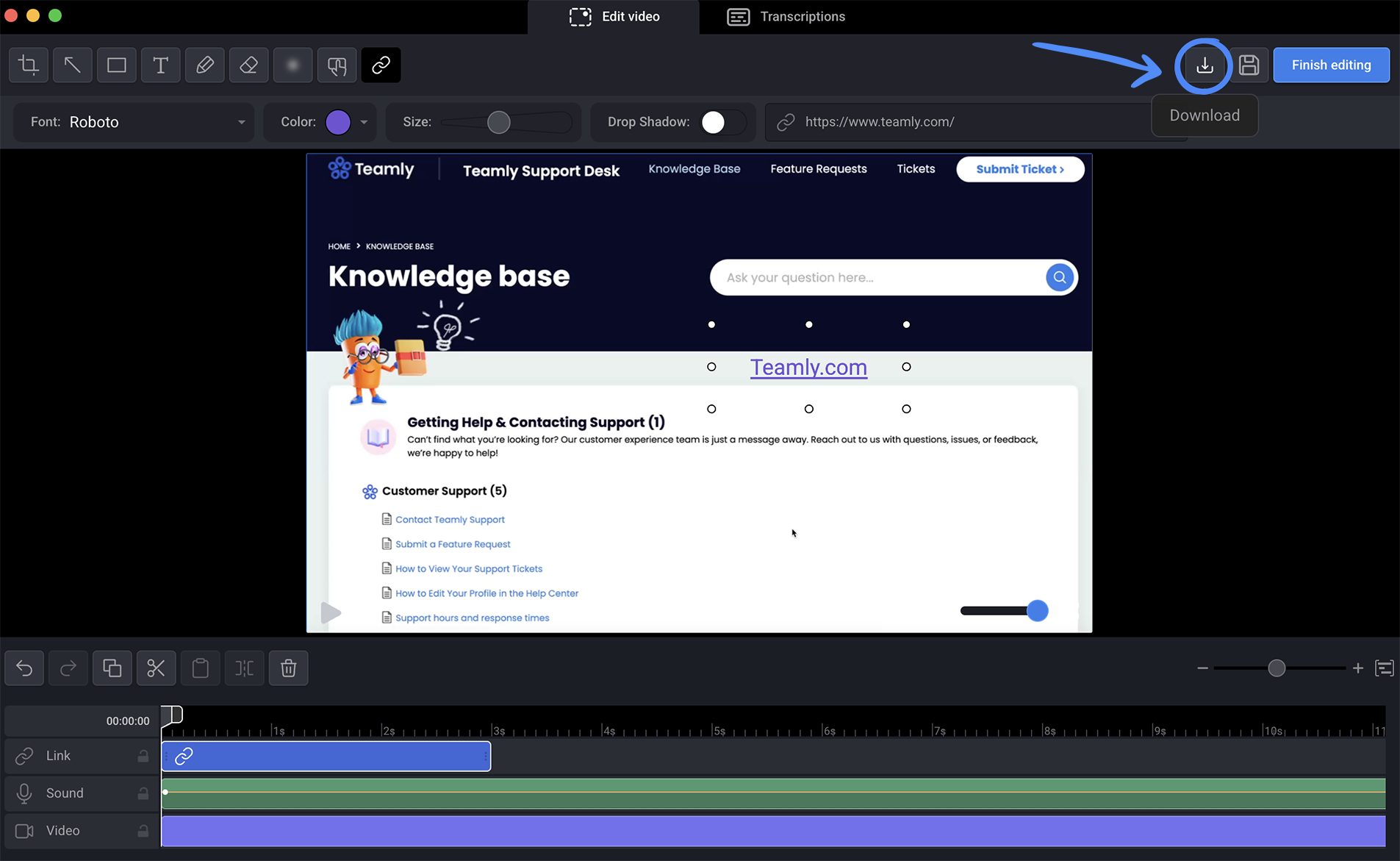
Task: Click "Teamly Support Desk" title in preview
Action: click(x=542, y=171)
